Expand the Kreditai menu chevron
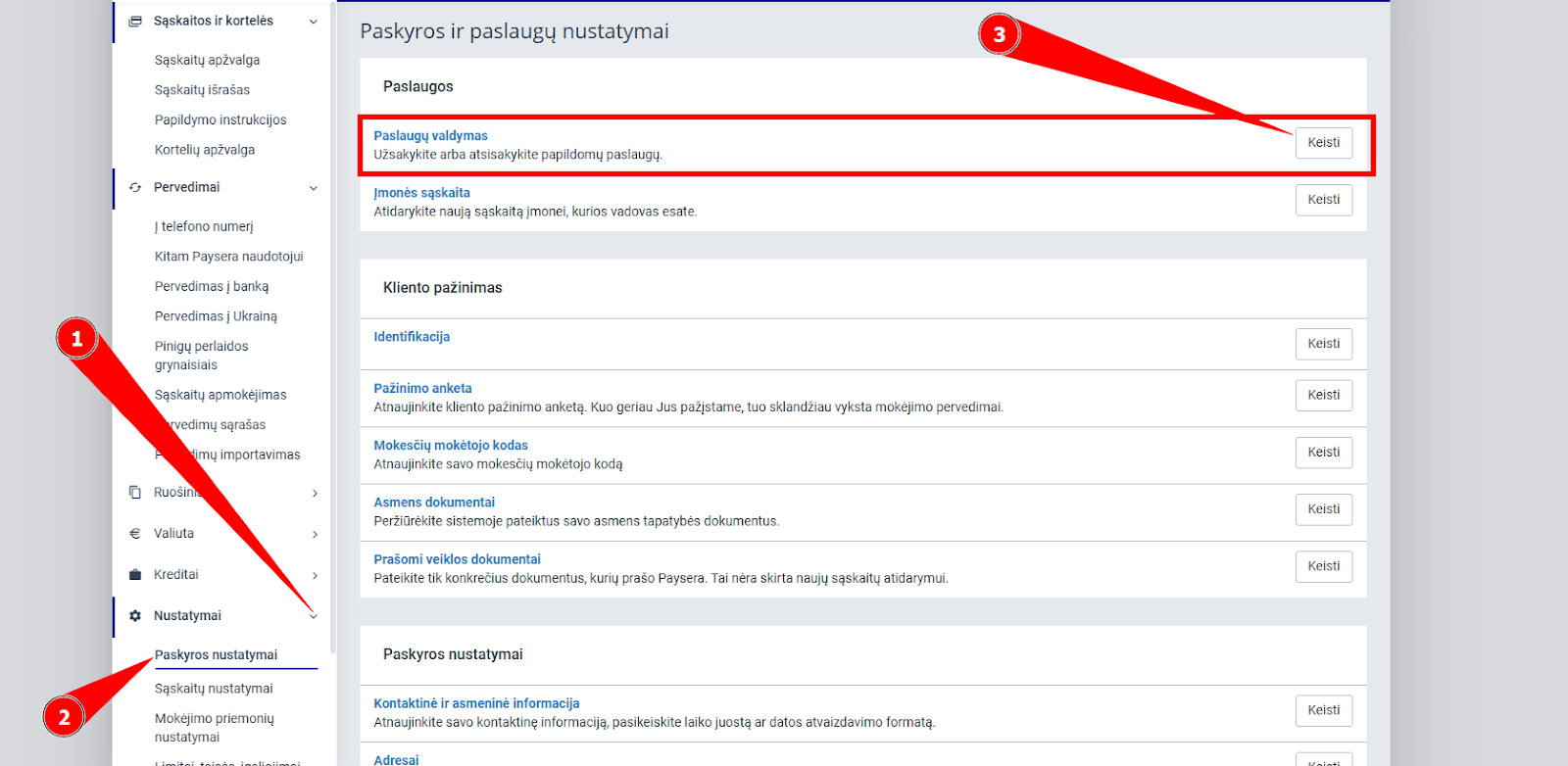Image resolution: width=1568 pixels, height=766 pixels. pyautogui.click(x=315, y=576)
